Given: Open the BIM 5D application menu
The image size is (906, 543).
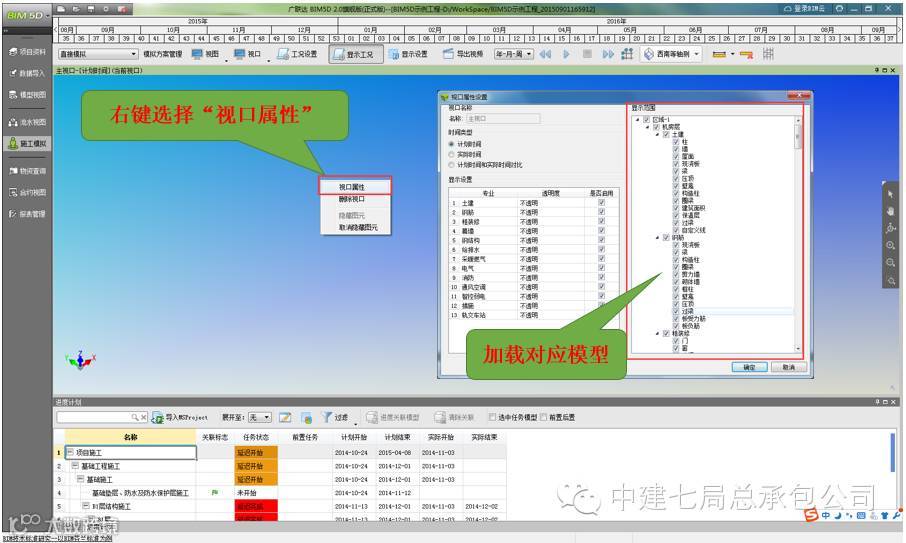Looking at the screenshot, I should tap(27, 16).
